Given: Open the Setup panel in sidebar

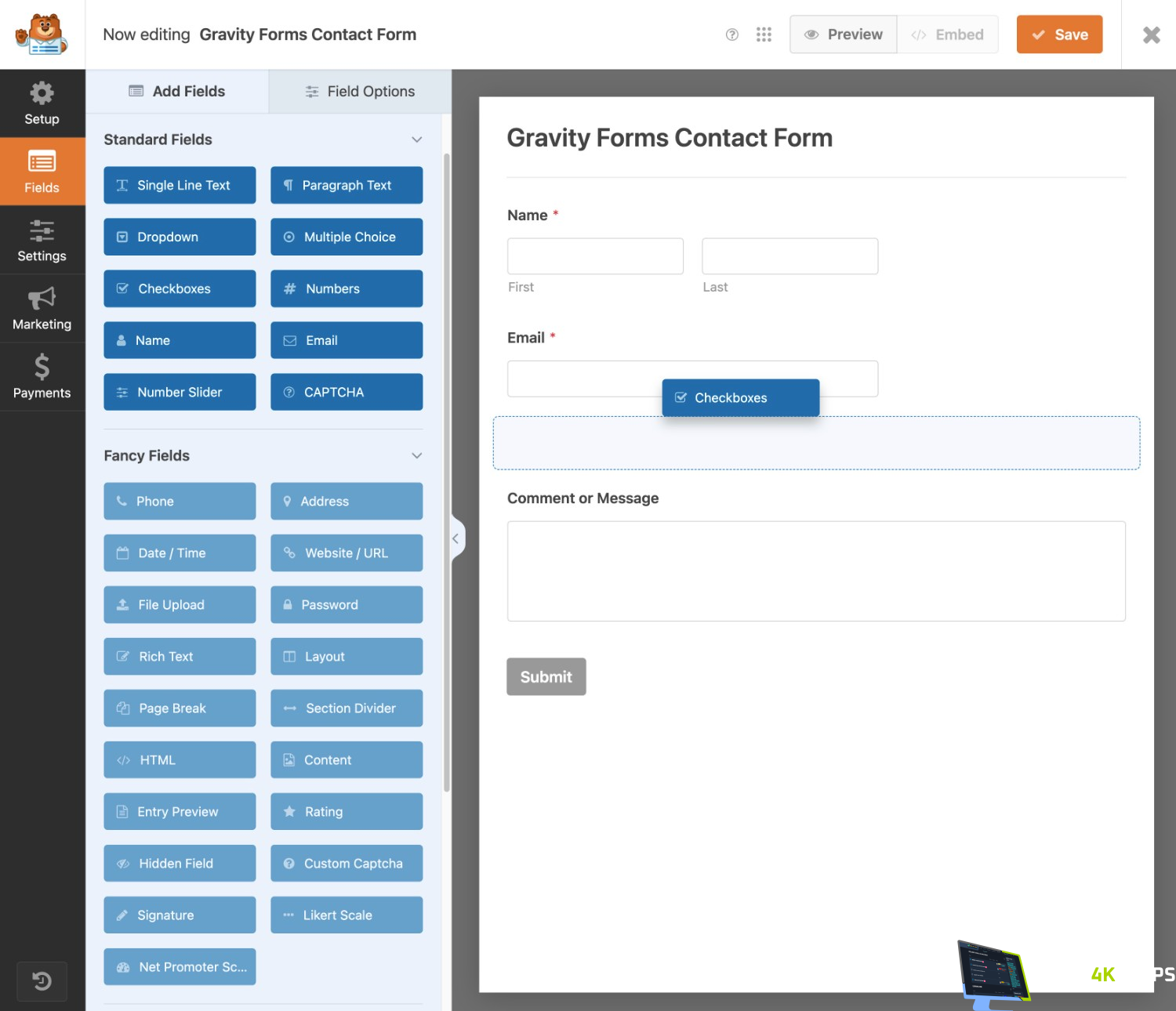Looking at the screenshot, I should [x=42, y=103].
